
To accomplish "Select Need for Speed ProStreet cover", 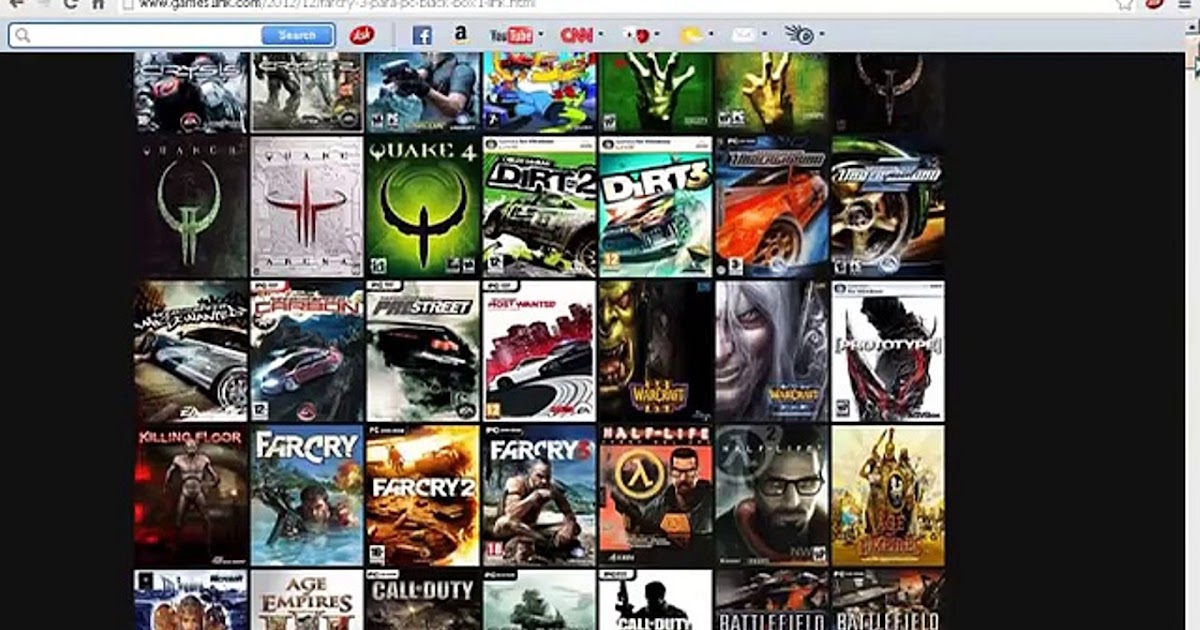I will 423,351.
